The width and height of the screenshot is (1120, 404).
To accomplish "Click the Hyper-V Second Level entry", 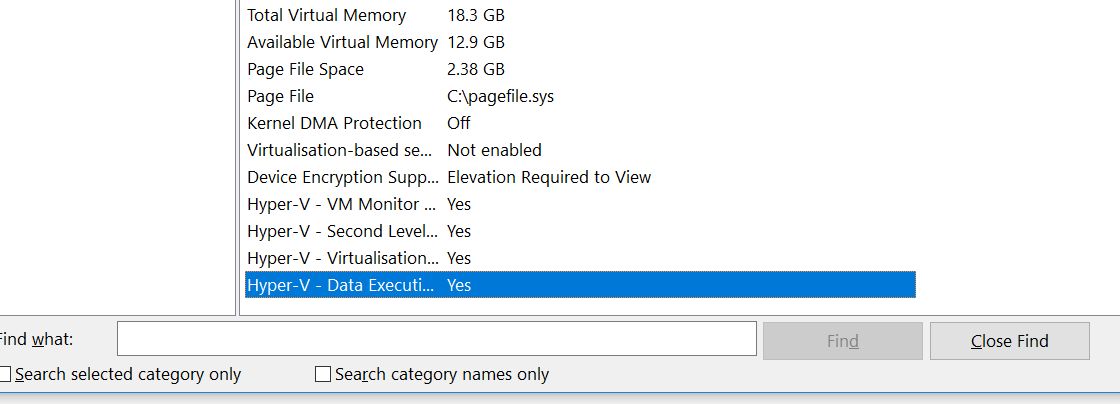I will 342,232.
